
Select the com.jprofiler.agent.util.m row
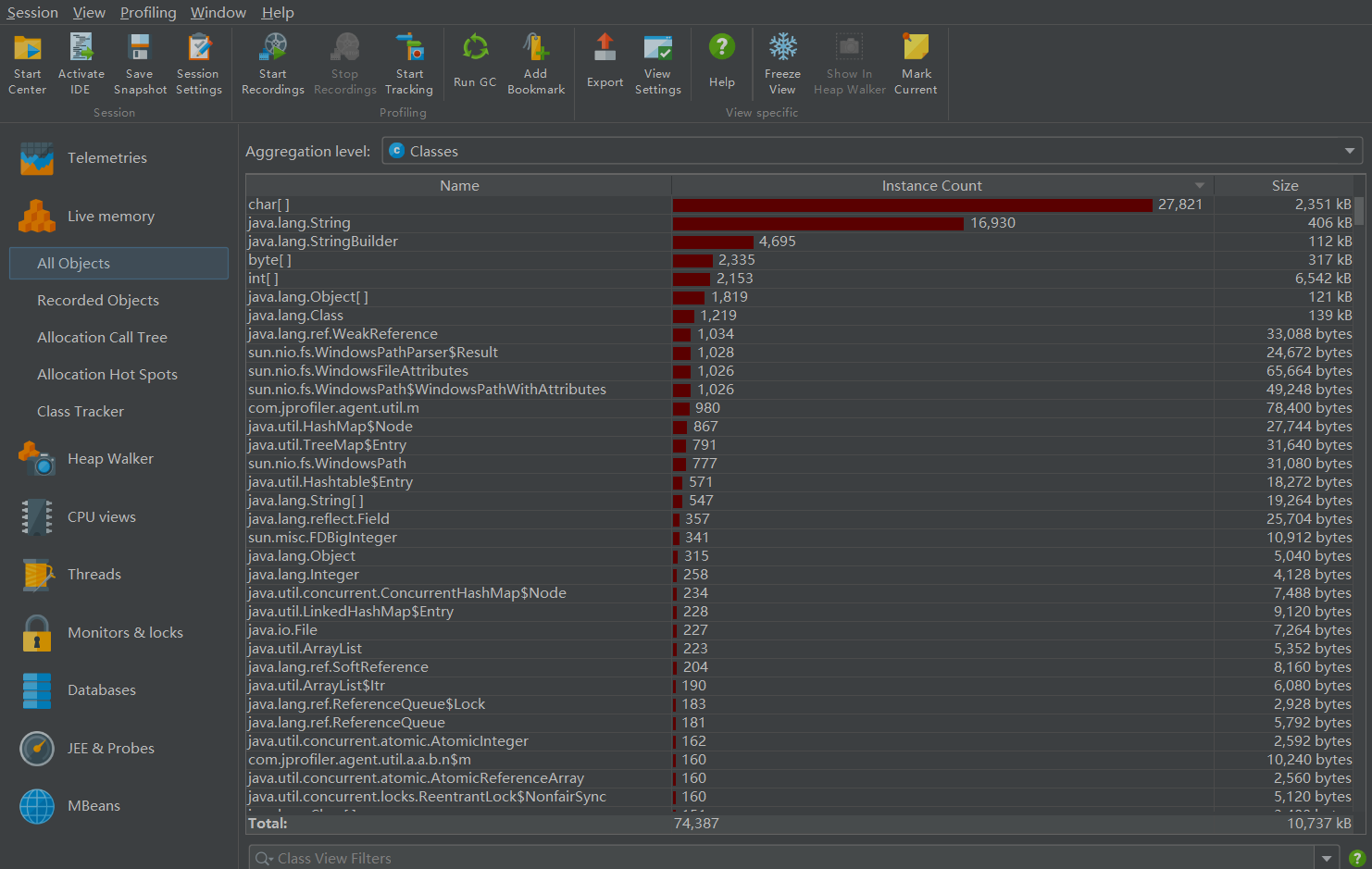click(x=800, y=408)
